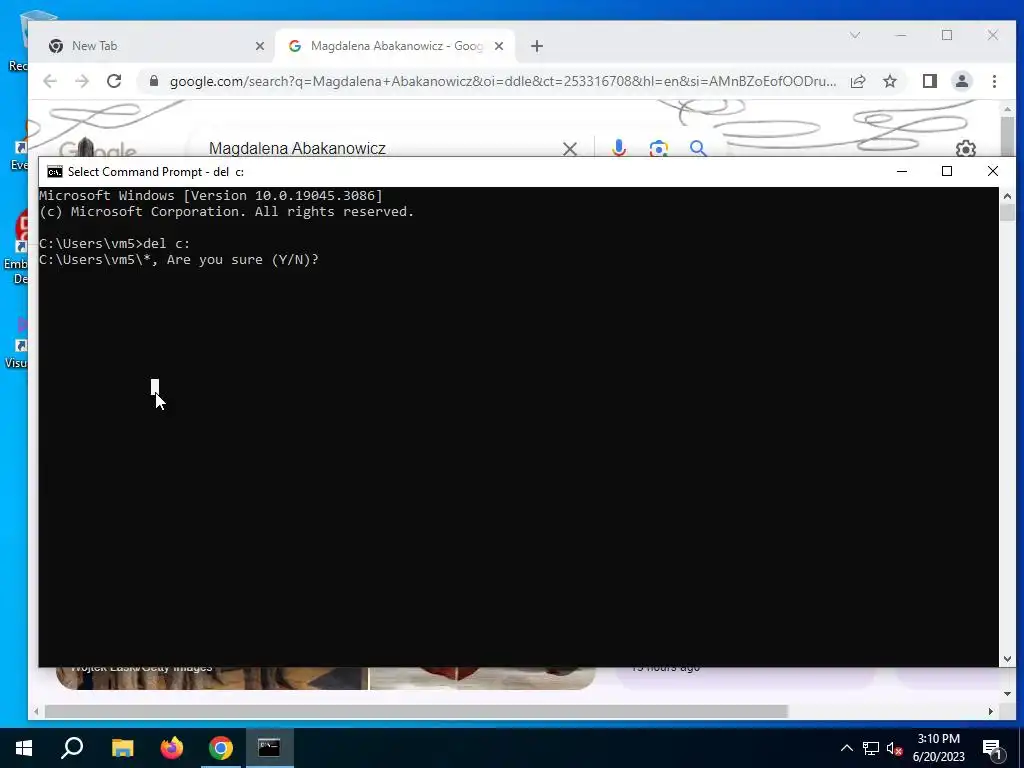Open the network tray icon
This screenshot has width=1024, height=768.
pyautogui.click(x=871, y=748)
